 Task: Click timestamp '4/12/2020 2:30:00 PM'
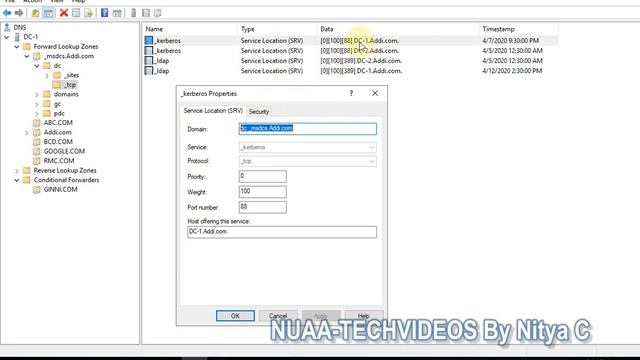(512, 71)
